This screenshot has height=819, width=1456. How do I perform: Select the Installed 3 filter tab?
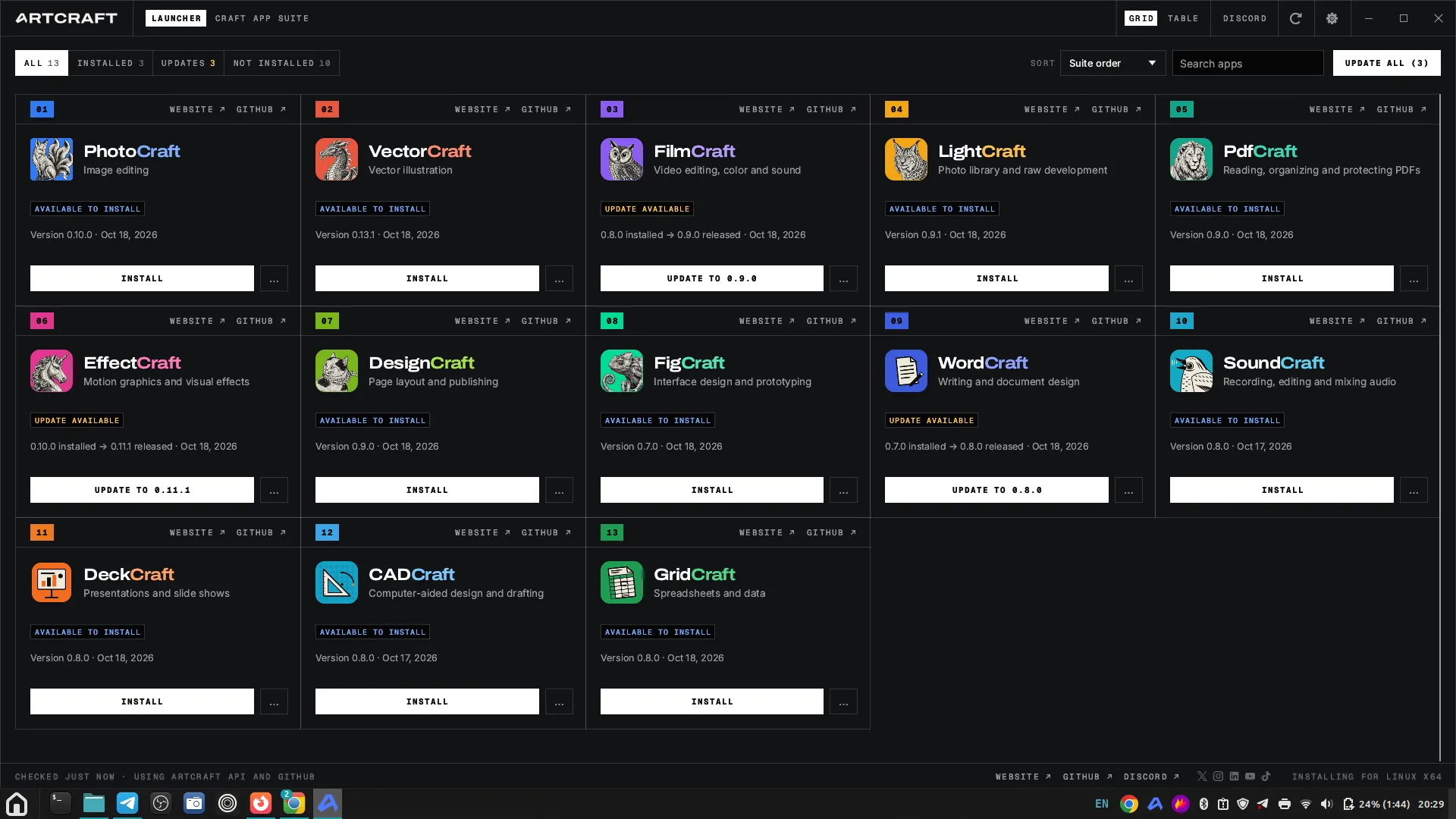pyautogui.click(x=111, y=63)
